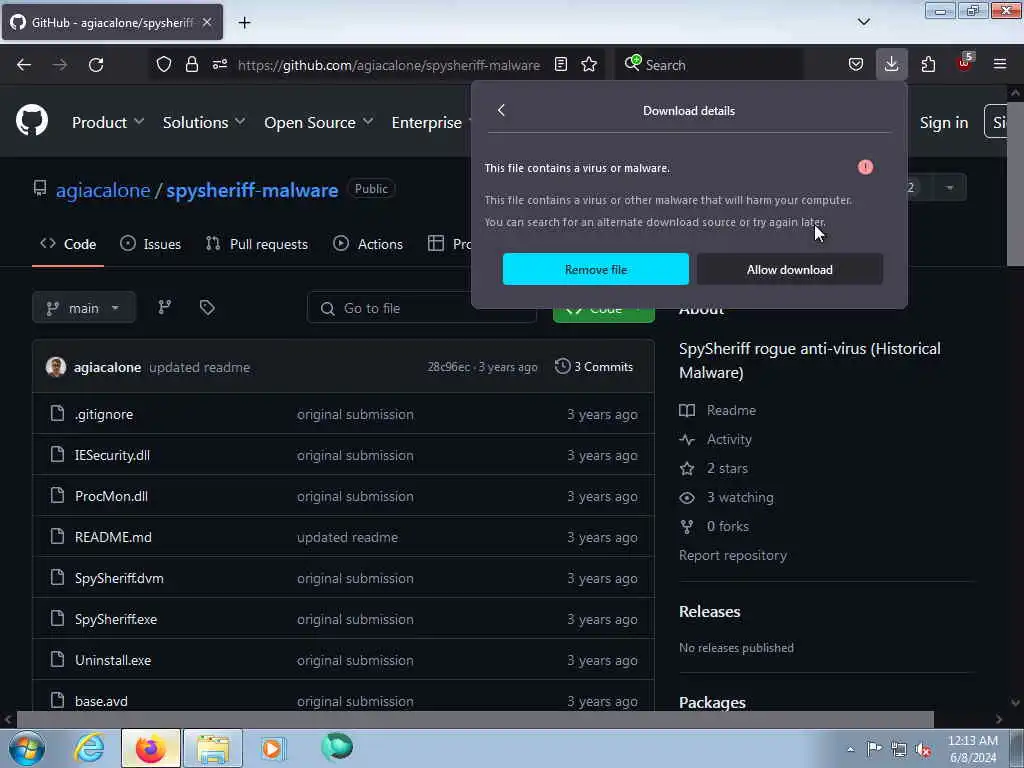This screenshot has height=768, width=1024.
Task: Click the muted volume tray icon
Action: (x=922, y=750)
